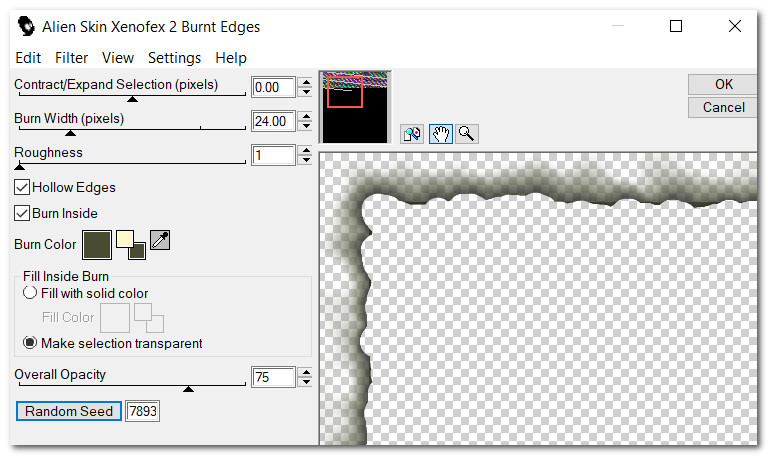This screenshot has width=768, height=456.
Task: Click the navigator preview thumbnail
Action: 355,107
